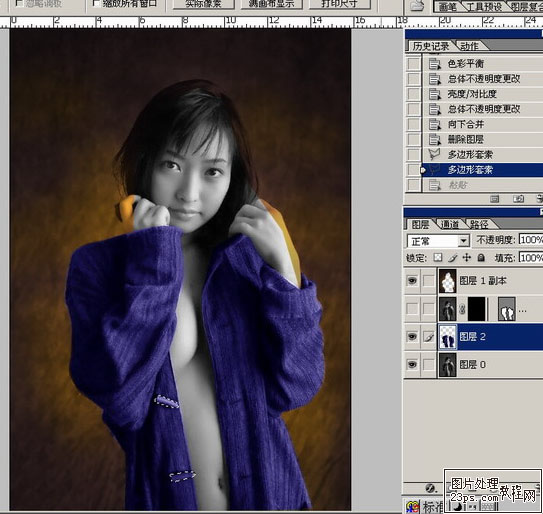The height and width of the screenshot is (514, 543).
Task: Switch to the 通道 tab
Action: pos(449,224)
